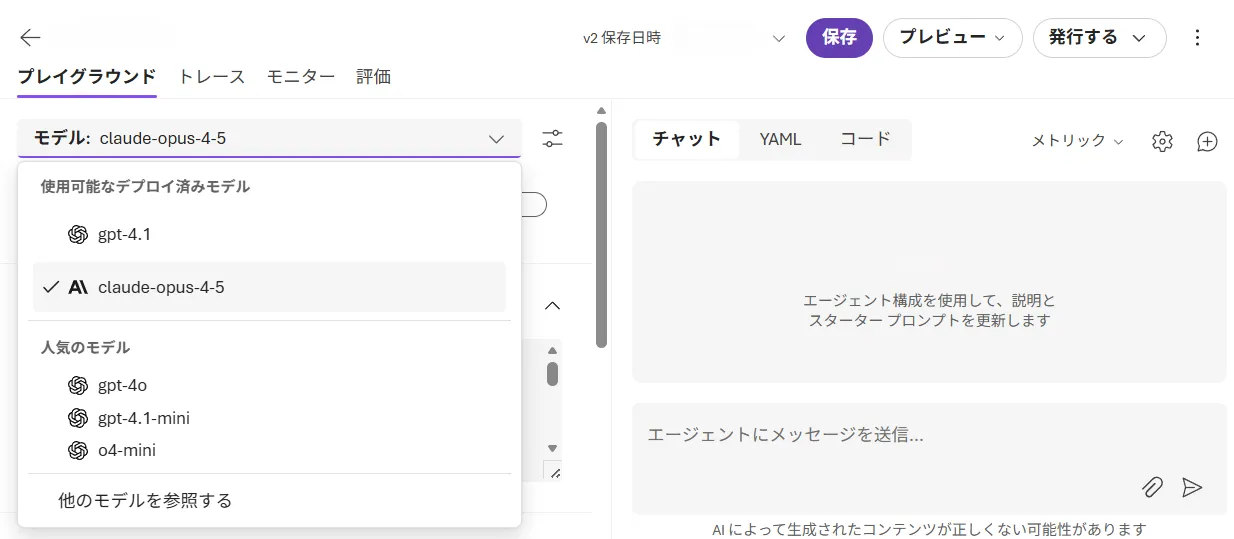Open the three-dot more options menu

point(1198,38)
